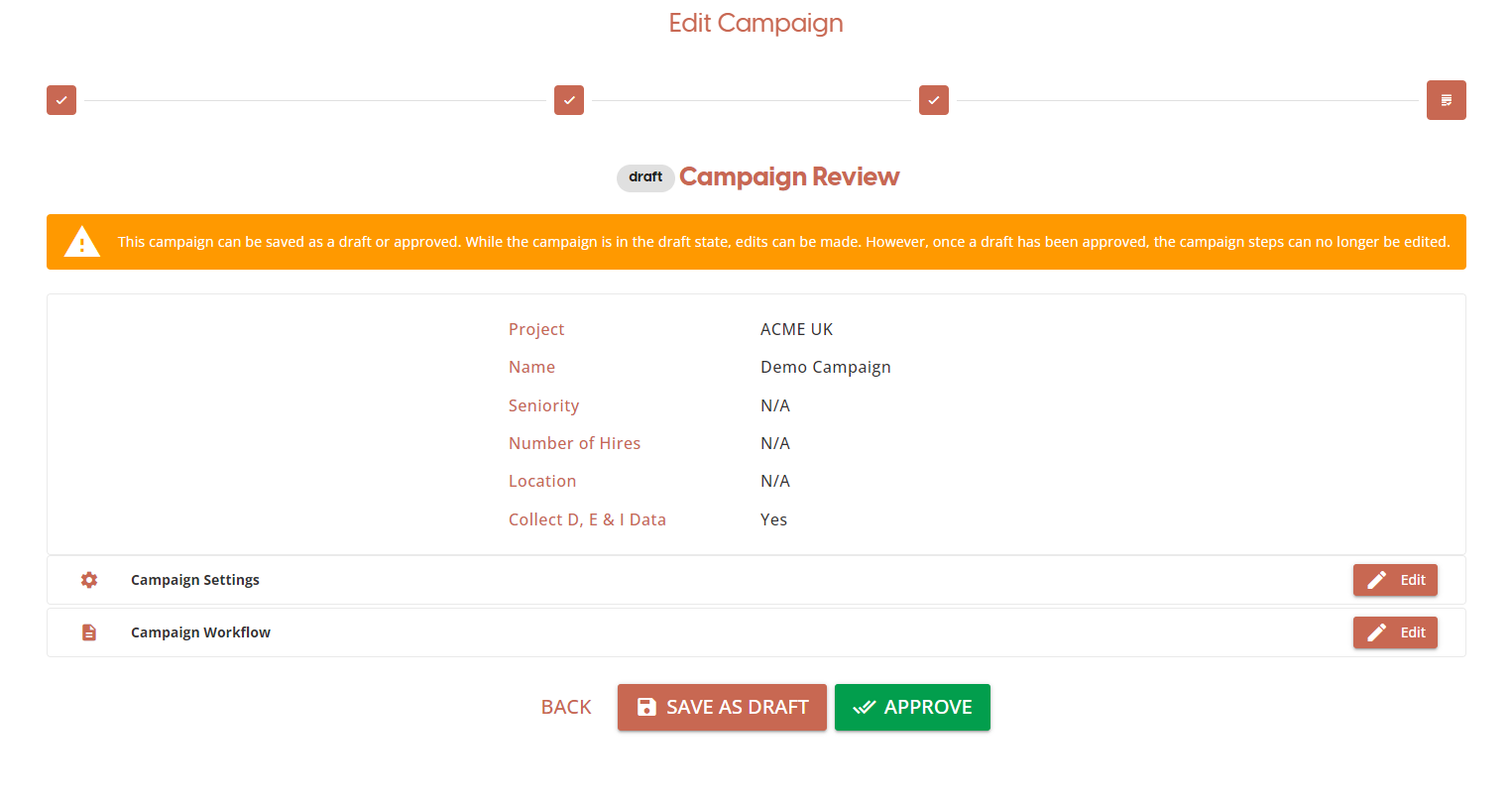
Task: Click the Campaign Workflow document icon
Action: coord(89,632)
